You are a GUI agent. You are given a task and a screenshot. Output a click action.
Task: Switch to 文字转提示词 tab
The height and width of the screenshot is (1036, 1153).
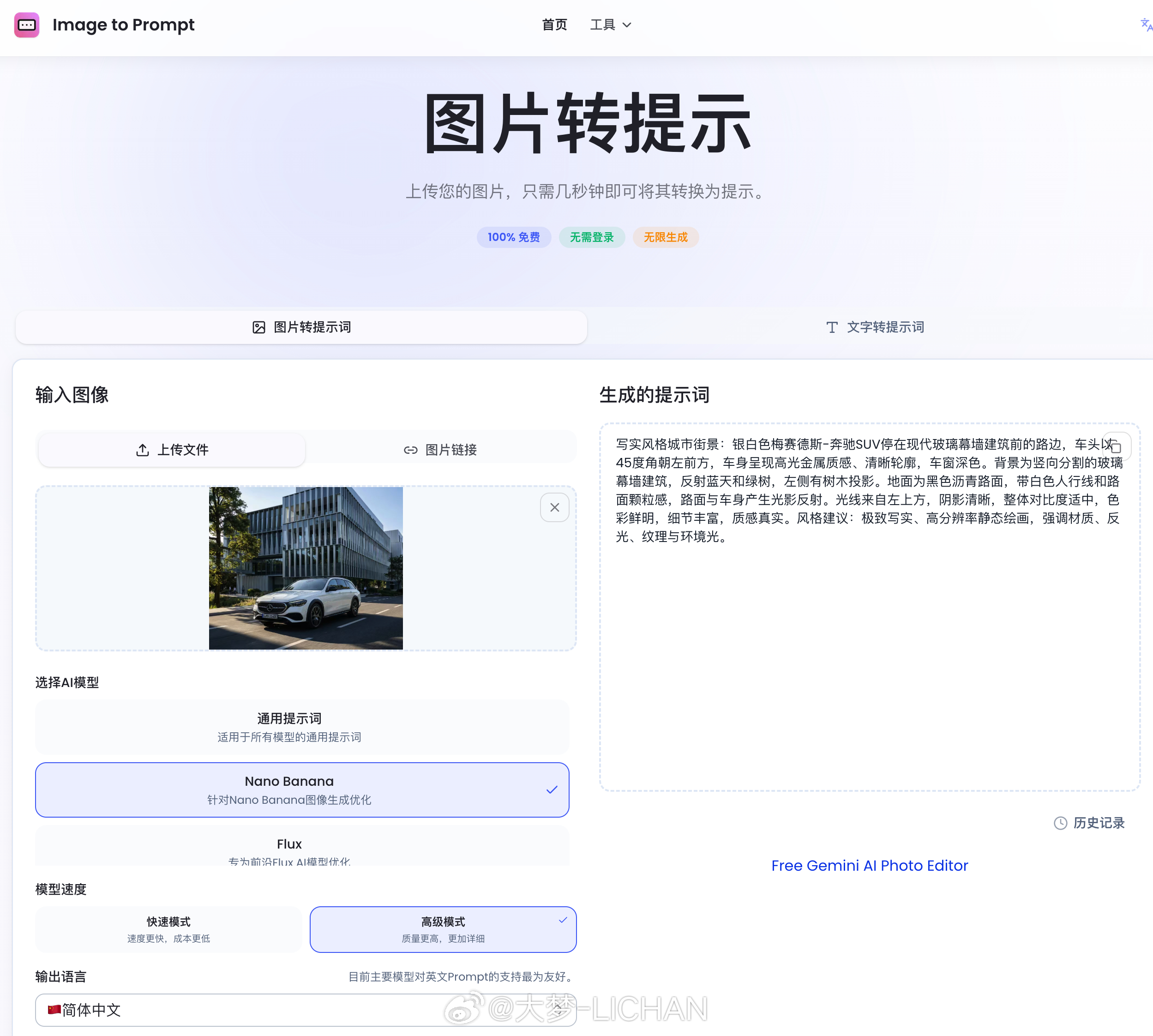[875, 327]
